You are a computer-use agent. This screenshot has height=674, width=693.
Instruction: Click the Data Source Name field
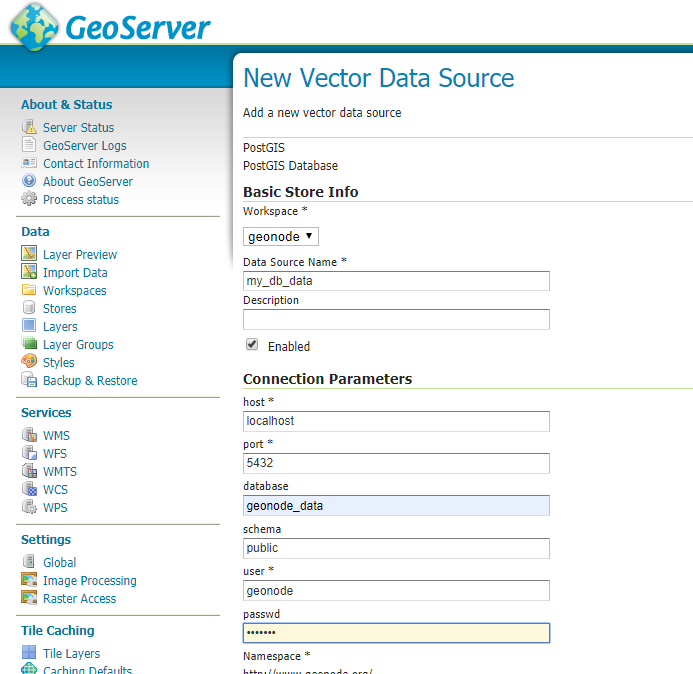click(396, 281)
